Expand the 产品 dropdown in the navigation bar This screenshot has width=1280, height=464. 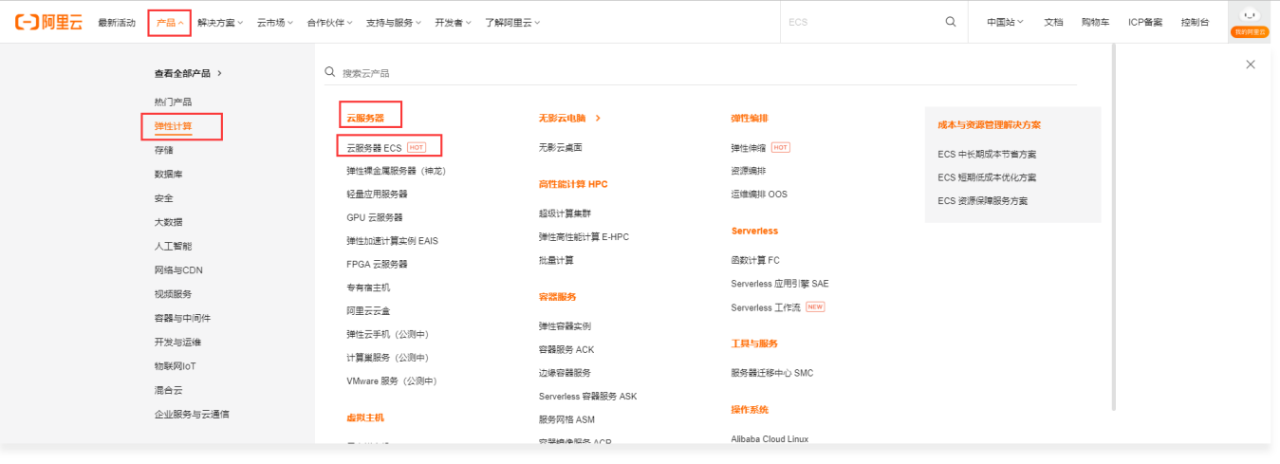coord(169,22)
